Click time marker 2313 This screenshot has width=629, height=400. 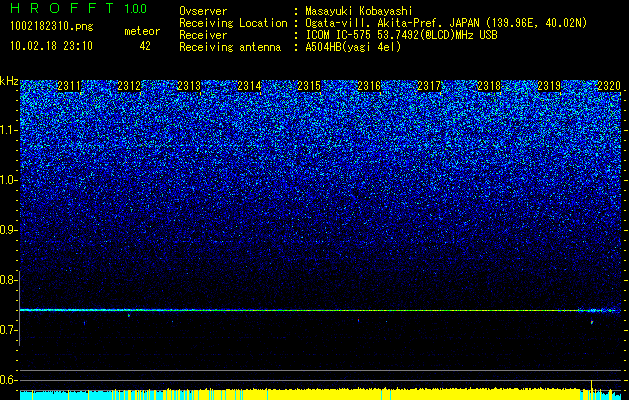pos(189,86)
